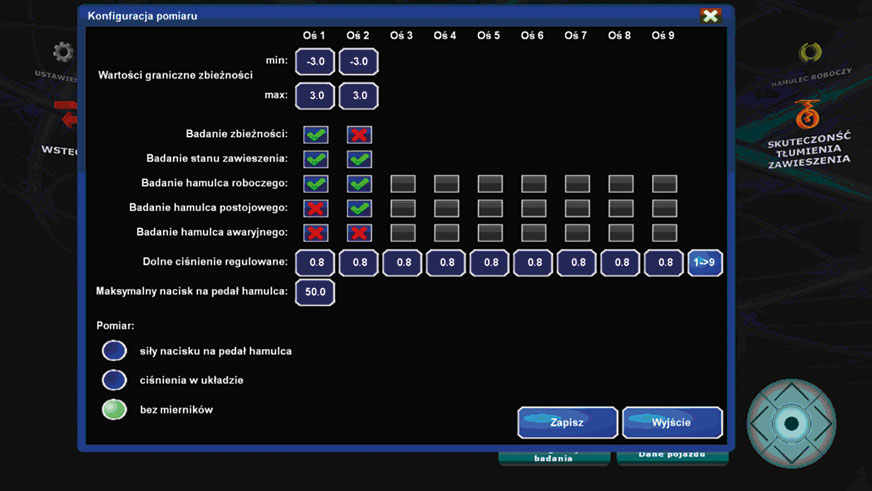Edit Dolne ciśnienie field for Oś 9
This screenshot has height=491, width=872.
coord(664,263)
